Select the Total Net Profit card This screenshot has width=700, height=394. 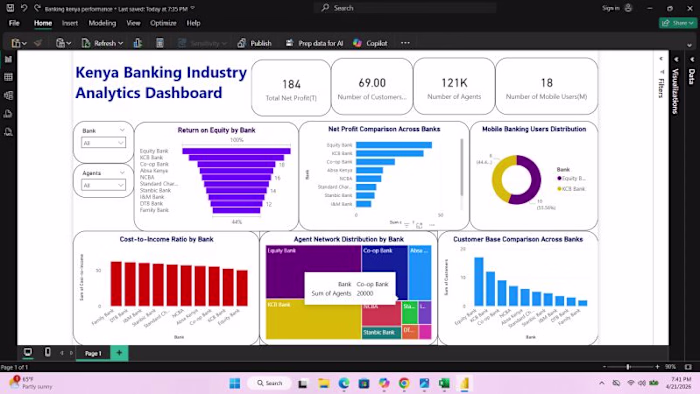291,88
